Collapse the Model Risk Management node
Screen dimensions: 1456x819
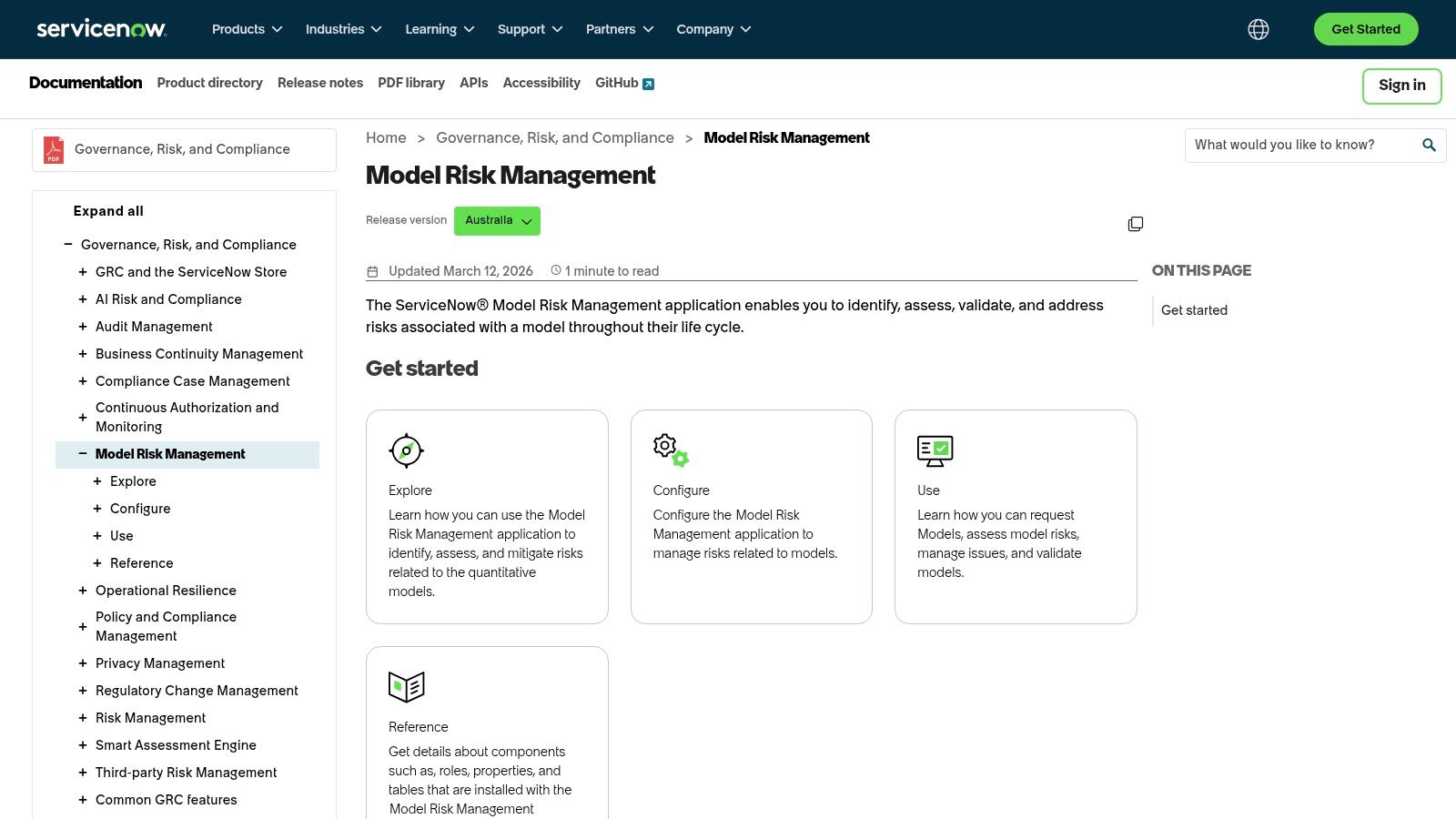pos(83,454)
